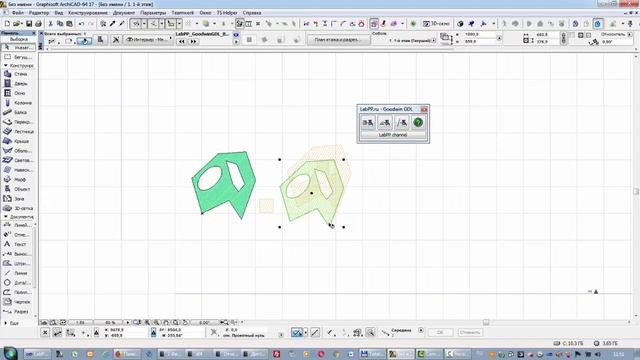The height and width of the screenshot is (360, 640).
Task: Select the Slab (Перекр...) tool
Action: (18, 122)
